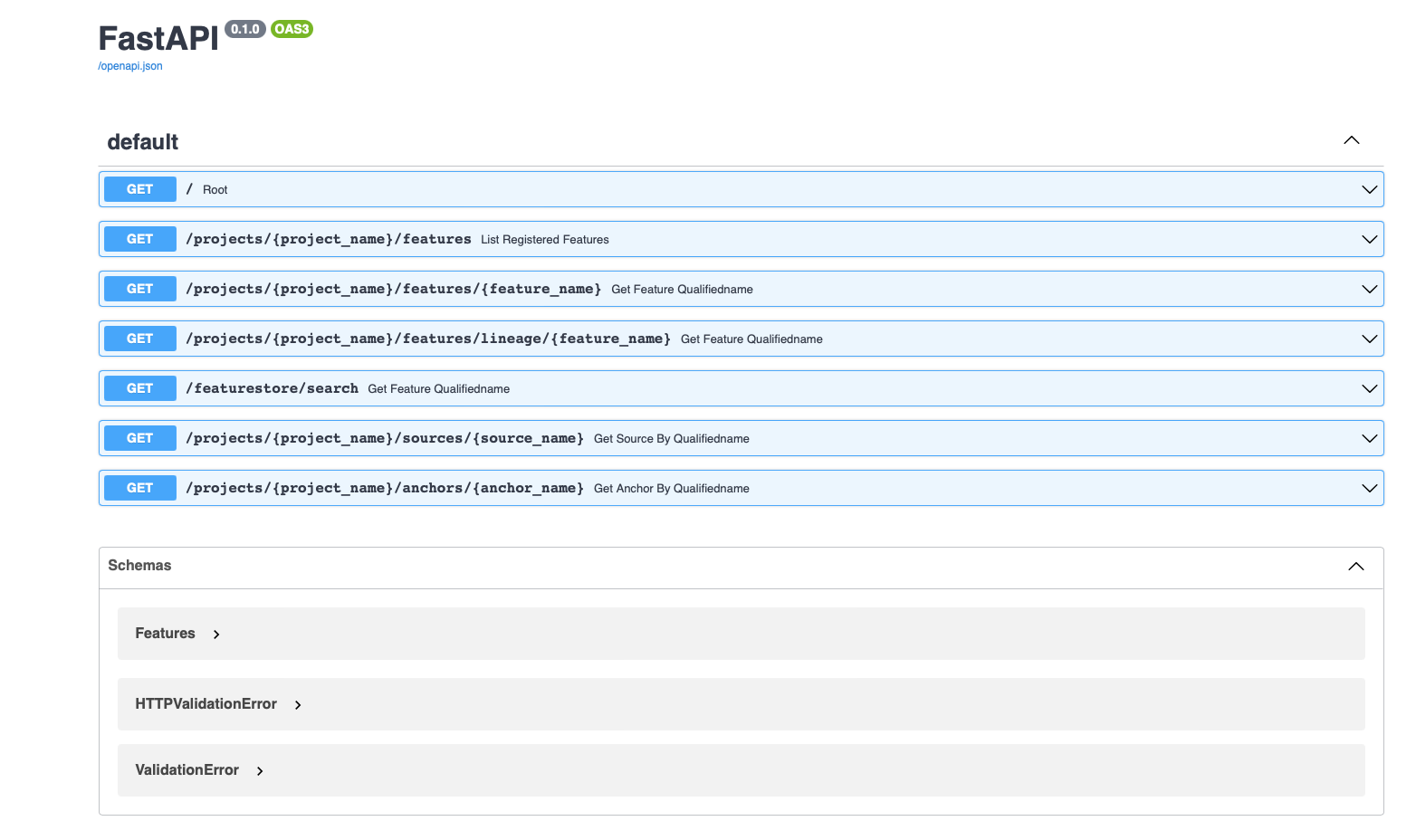1416x840 pixels.
Task: Expand the ValidationError schema arrow
Action: tap(260, 771)
